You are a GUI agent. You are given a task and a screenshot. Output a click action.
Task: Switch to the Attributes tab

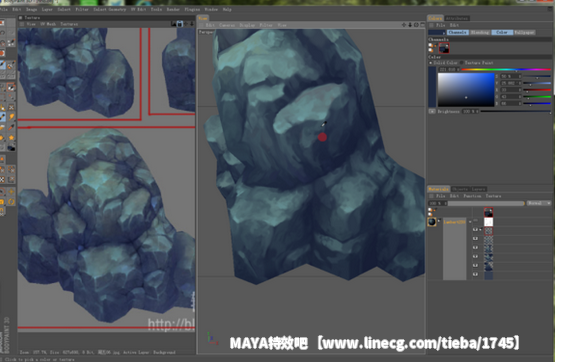pos(457,18)
